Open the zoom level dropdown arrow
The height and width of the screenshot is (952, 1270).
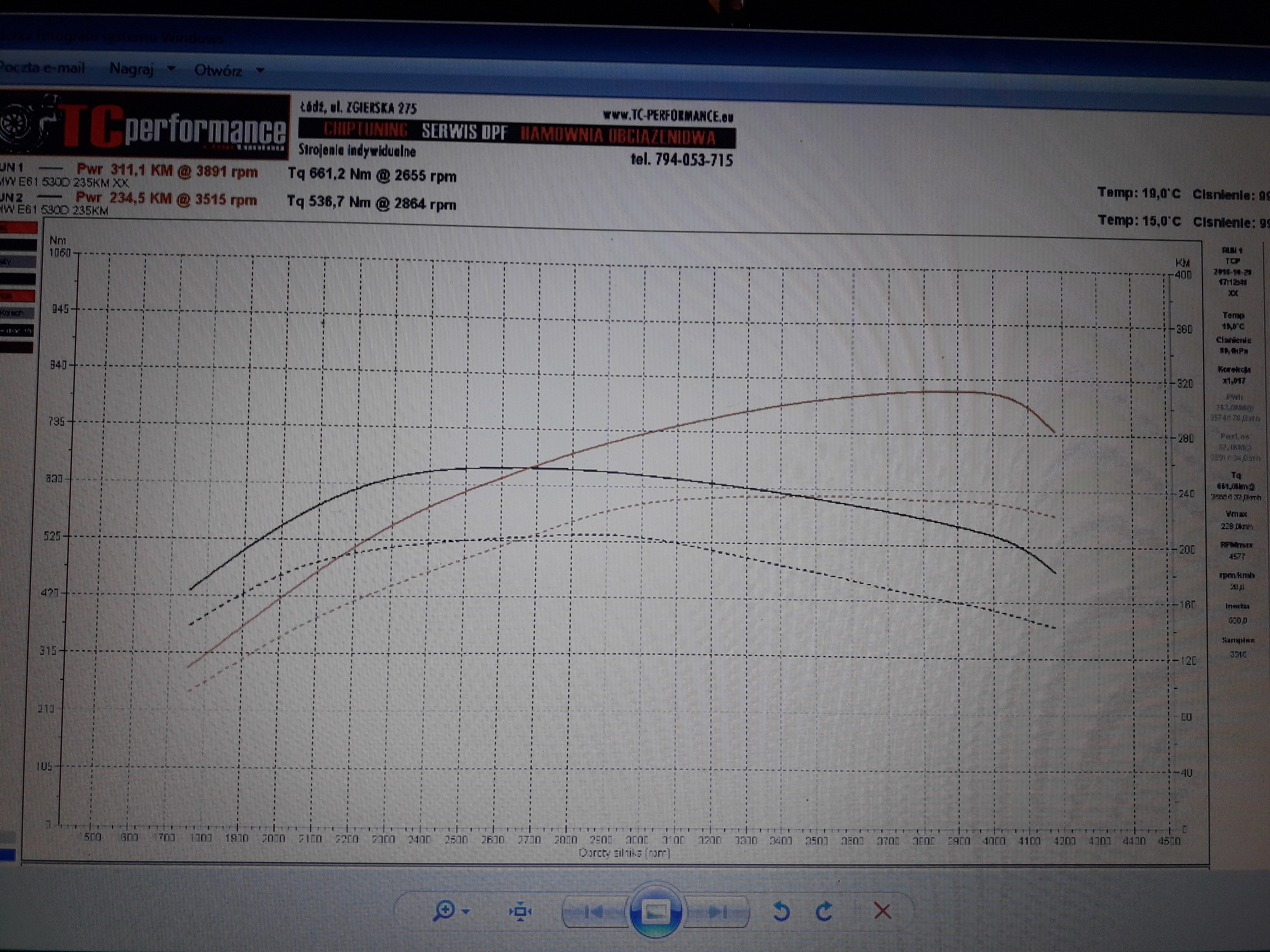466,911
